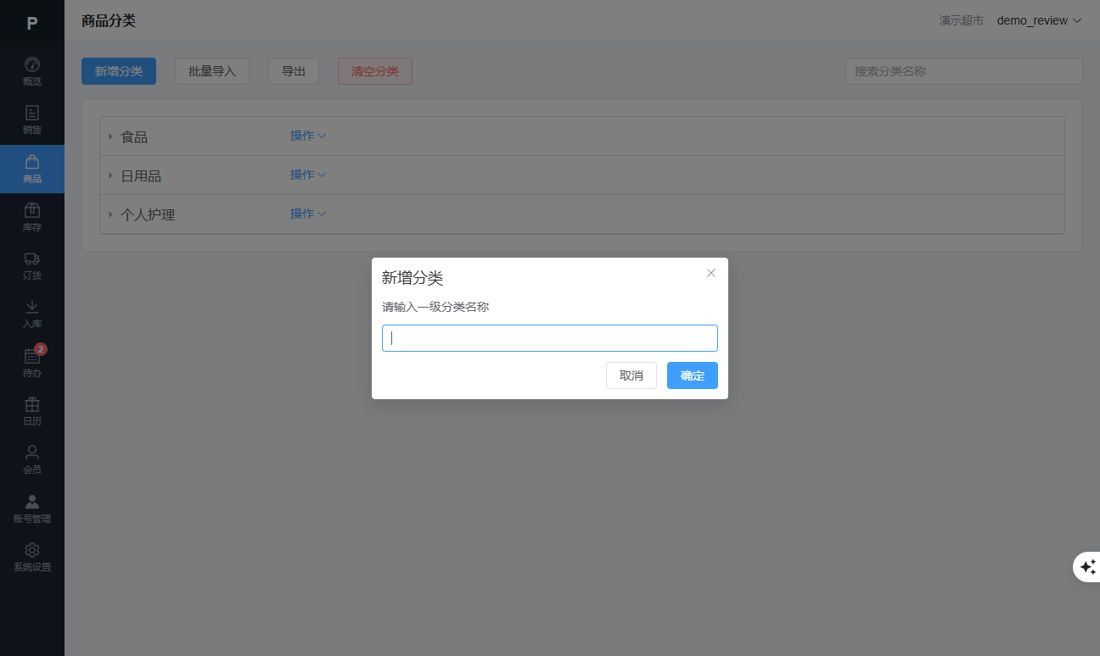Focus the 搜索分类名称 search box
This screenshot has height=656, width=1100.
pos(963,71)
